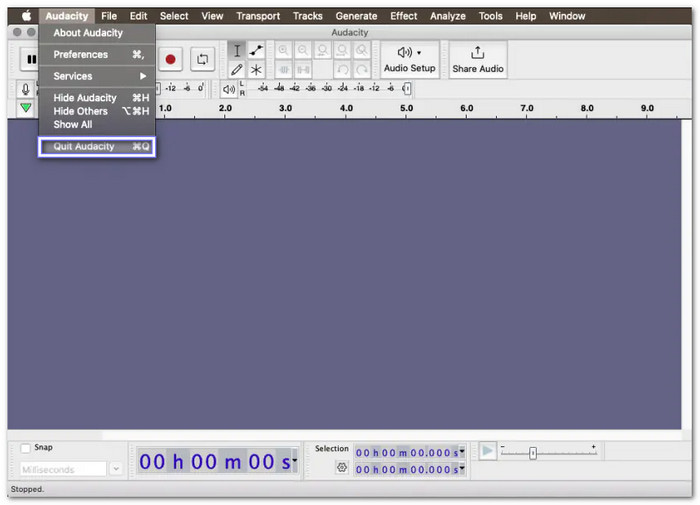Choose About Audacity from the menu
The height and width of the screenshot is (505, 700).
pos(97,33)
